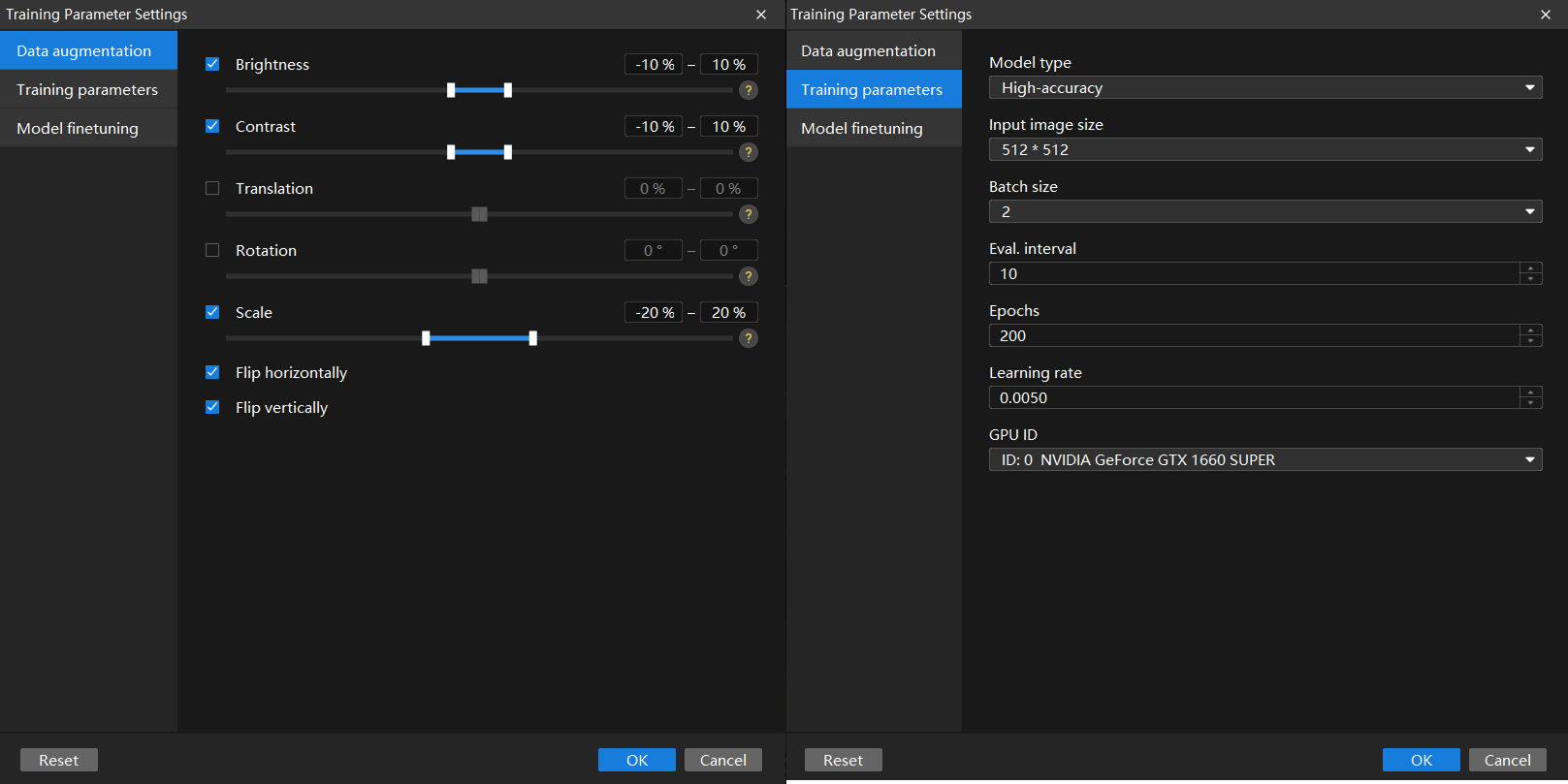The image size is (1568, 784).
Task: Decrease Eval. interval with down arrow
Action: (1531, 279)
